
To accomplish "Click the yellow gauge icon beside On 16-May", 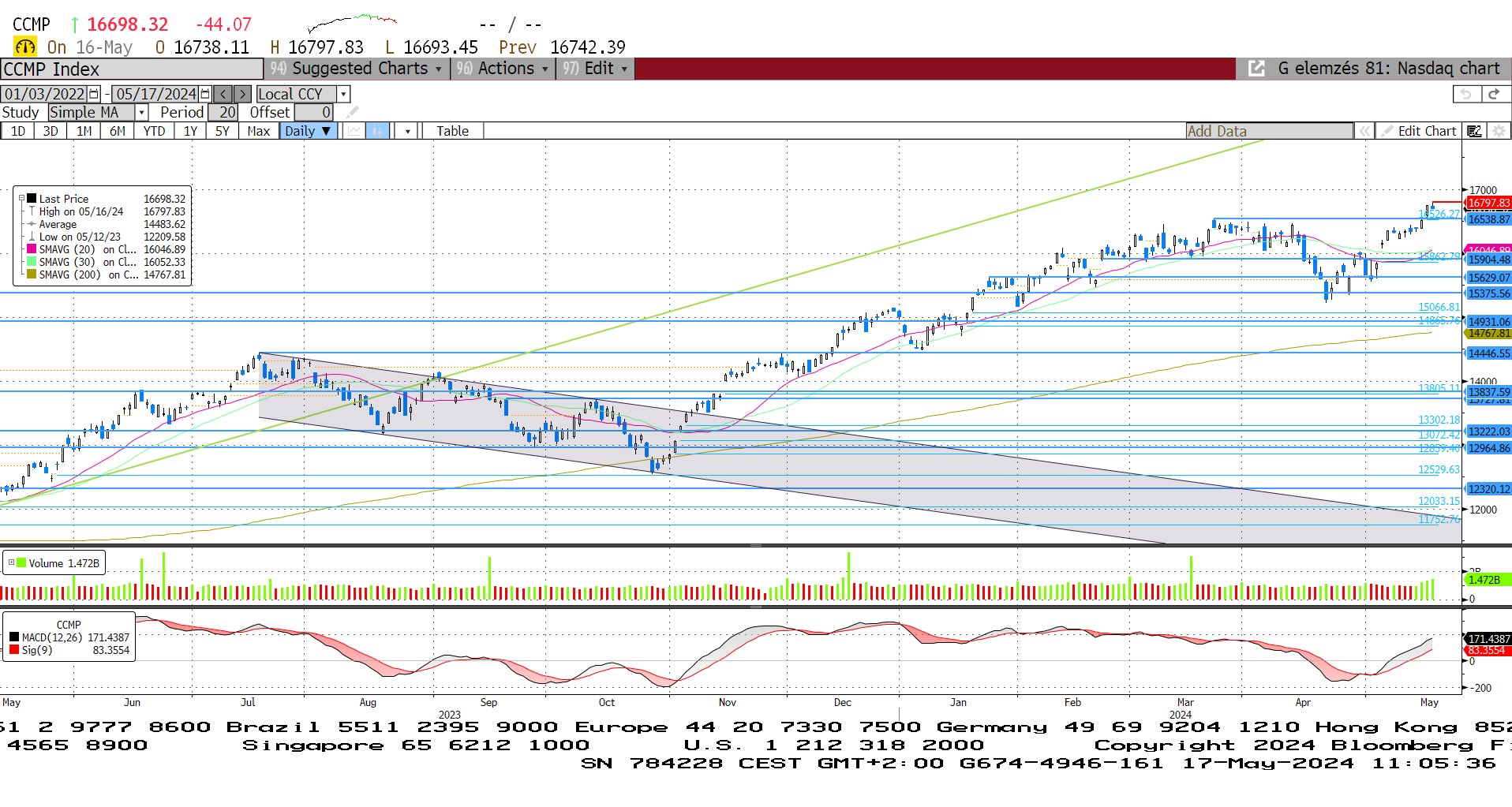I will (25, 47).
